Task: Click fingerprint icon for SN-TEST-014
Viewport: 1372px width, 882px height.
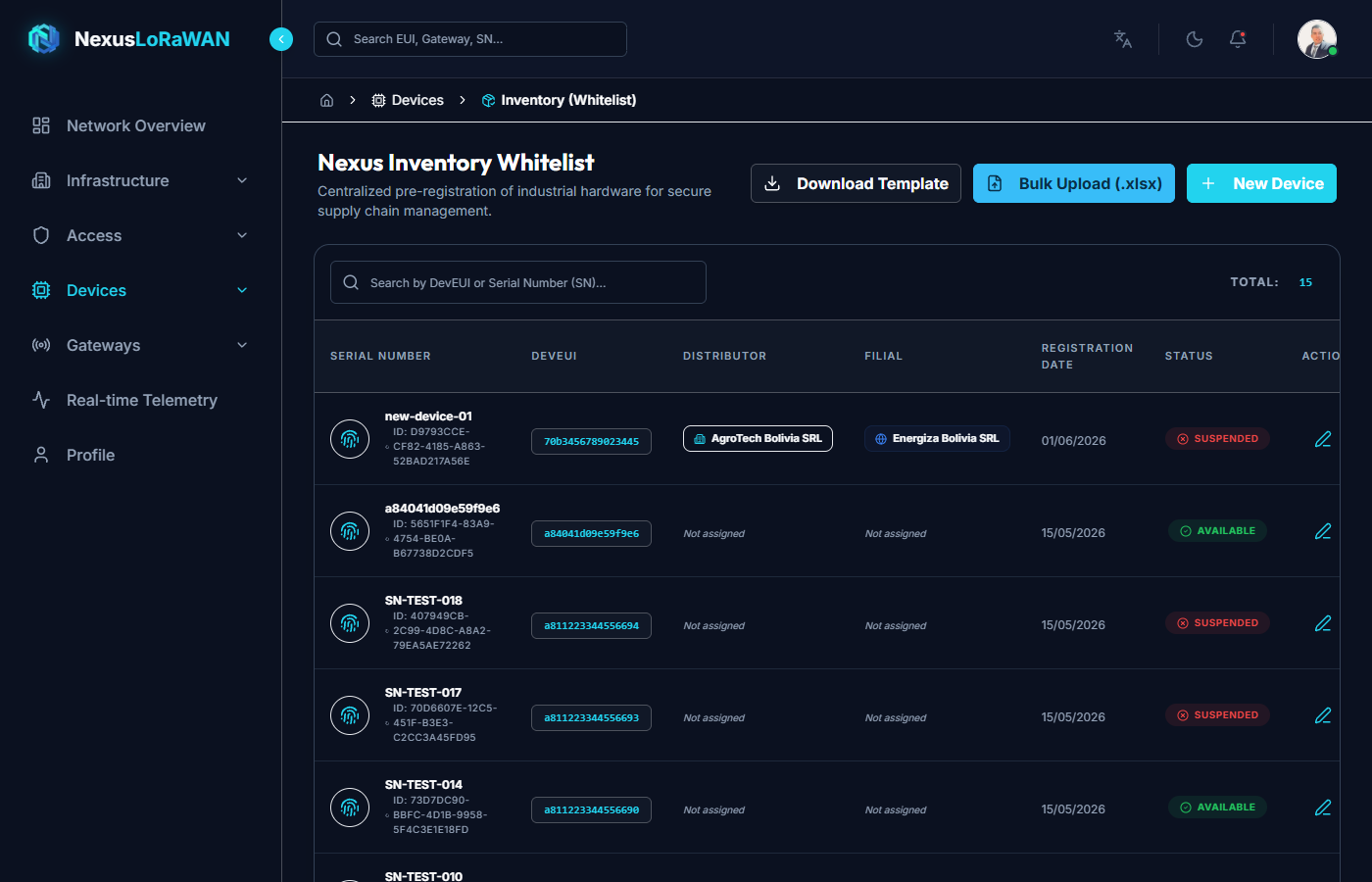Action: coord(350,808)
